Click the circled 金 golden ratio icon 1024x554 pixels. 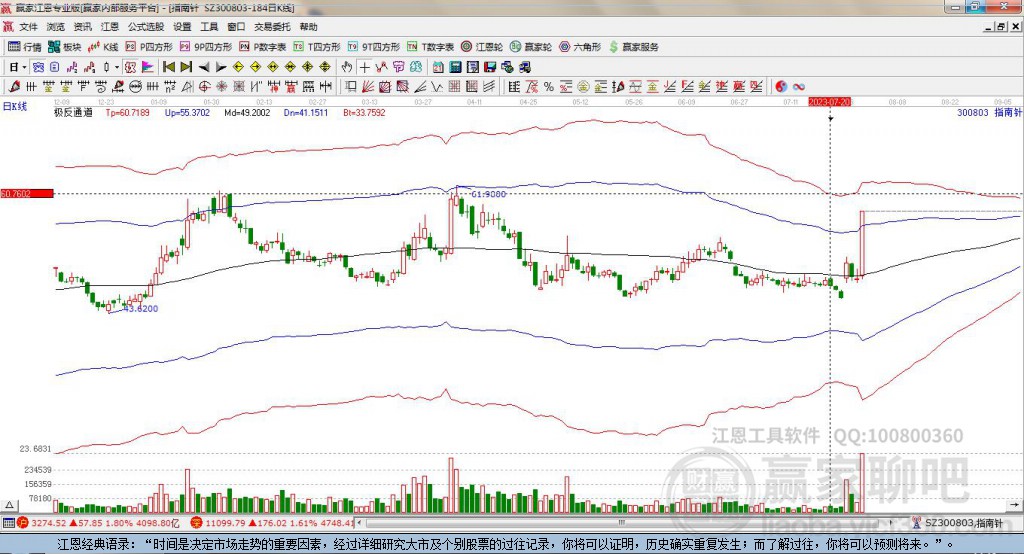coord(583,86)
